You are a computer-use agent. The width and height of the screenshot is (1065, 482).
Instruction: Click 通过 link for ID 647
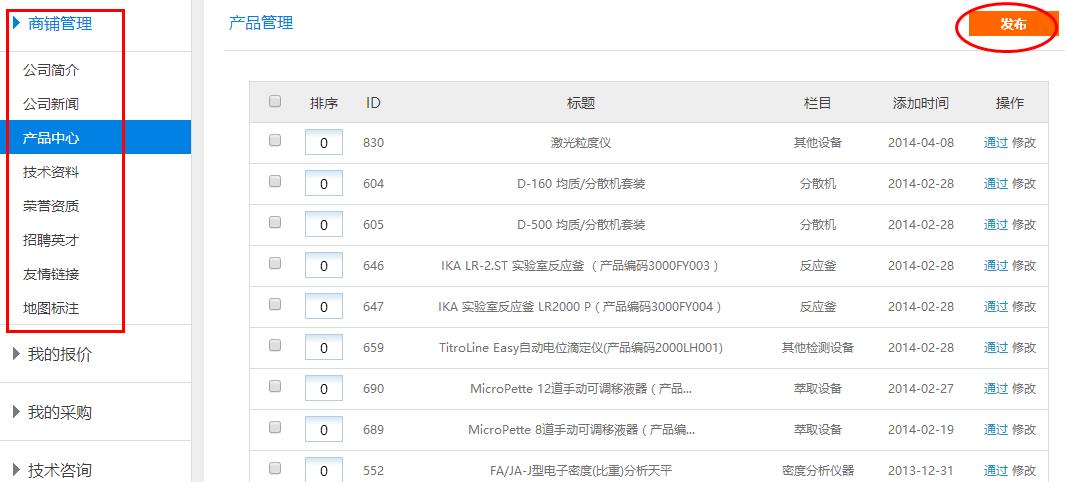(x=996, y=306)
